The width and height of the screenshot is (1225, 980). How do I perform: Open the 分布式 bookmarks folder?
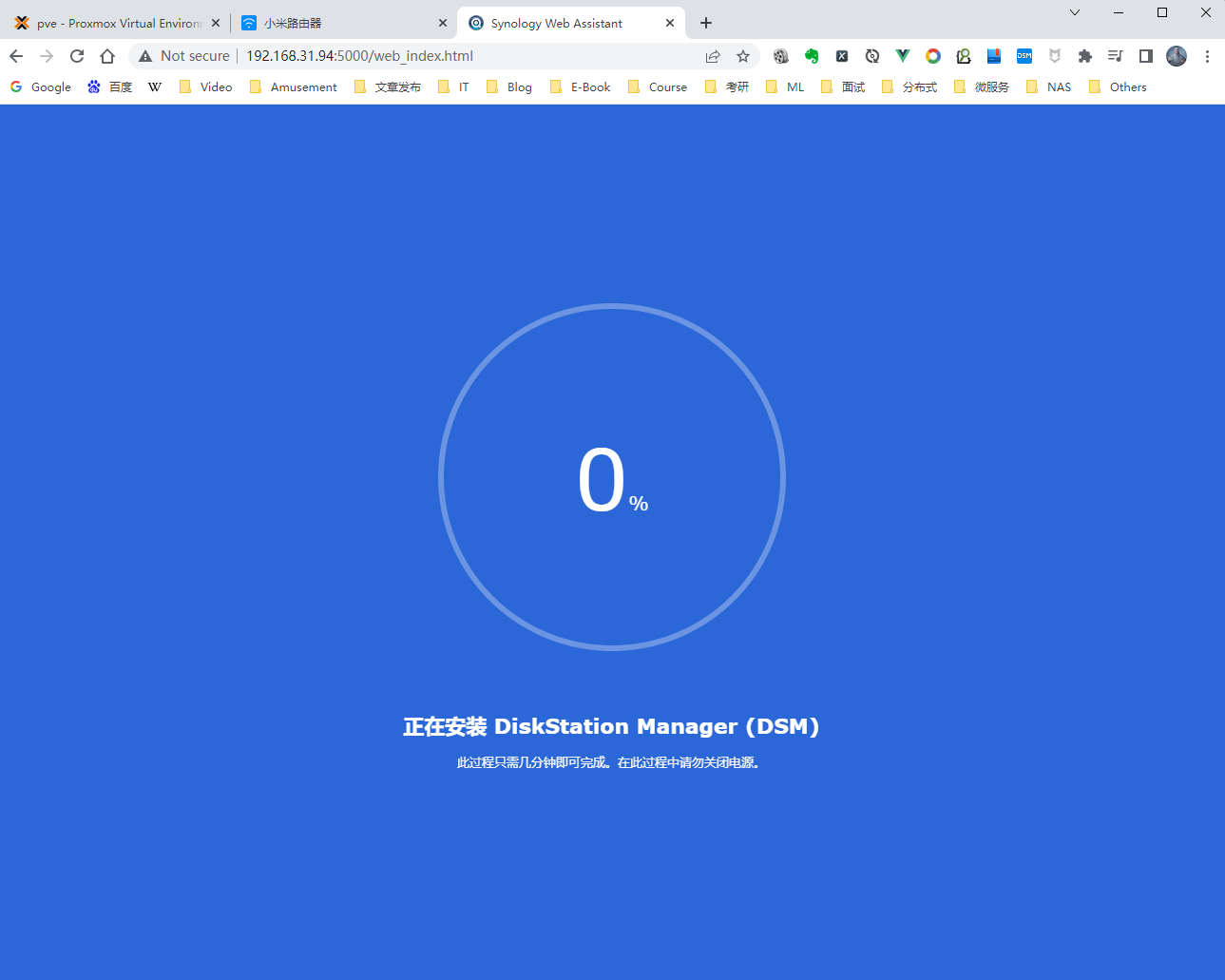tap(909, 86)
